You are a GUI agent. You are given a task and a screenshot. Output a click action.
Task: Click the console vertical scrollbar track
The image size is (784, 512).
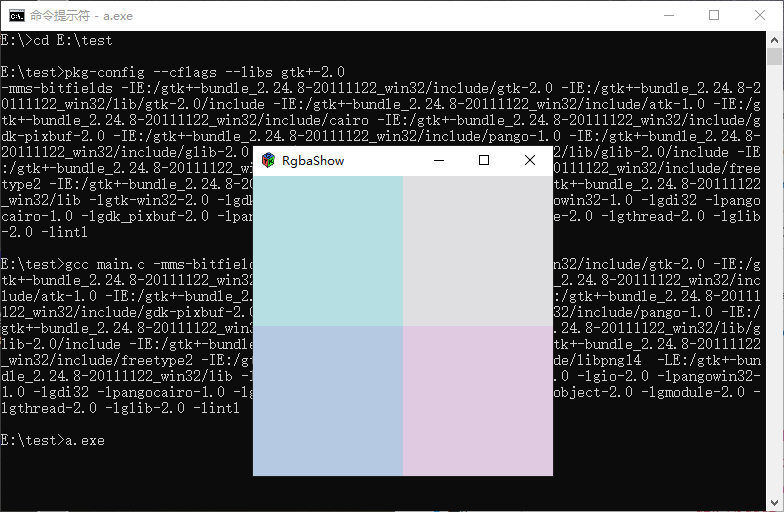click(775, 300)
